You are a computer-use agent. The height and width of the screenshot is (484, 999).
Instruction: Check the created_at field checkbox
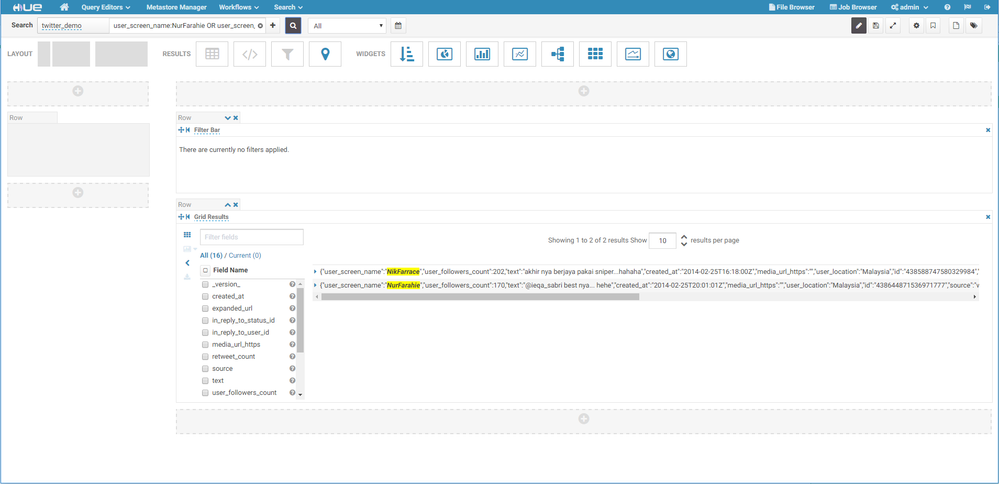pos(205,297)
